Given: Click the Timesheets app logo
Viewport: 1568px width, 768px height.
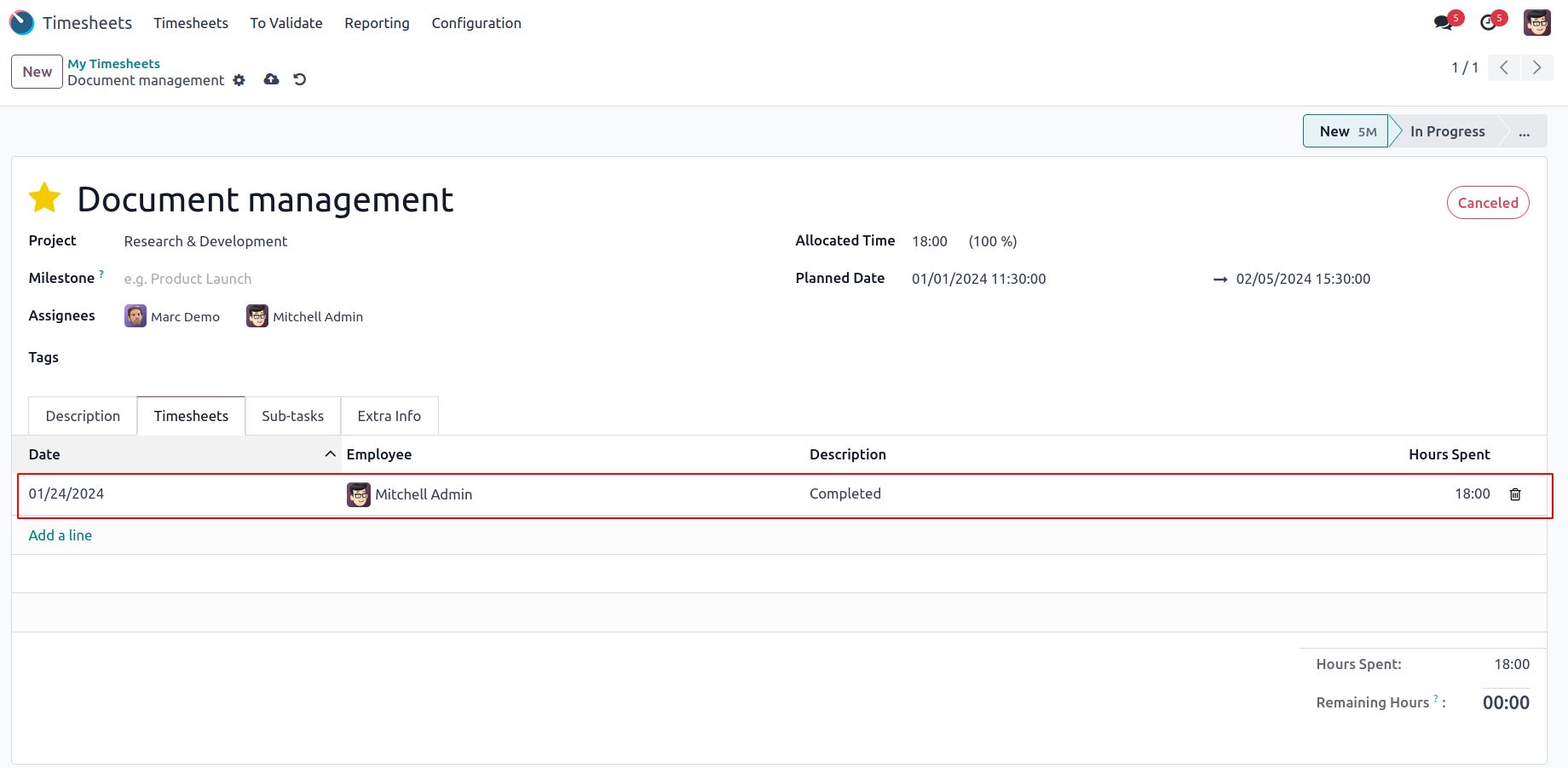Looking at the screenshot, I should point(22,23).
